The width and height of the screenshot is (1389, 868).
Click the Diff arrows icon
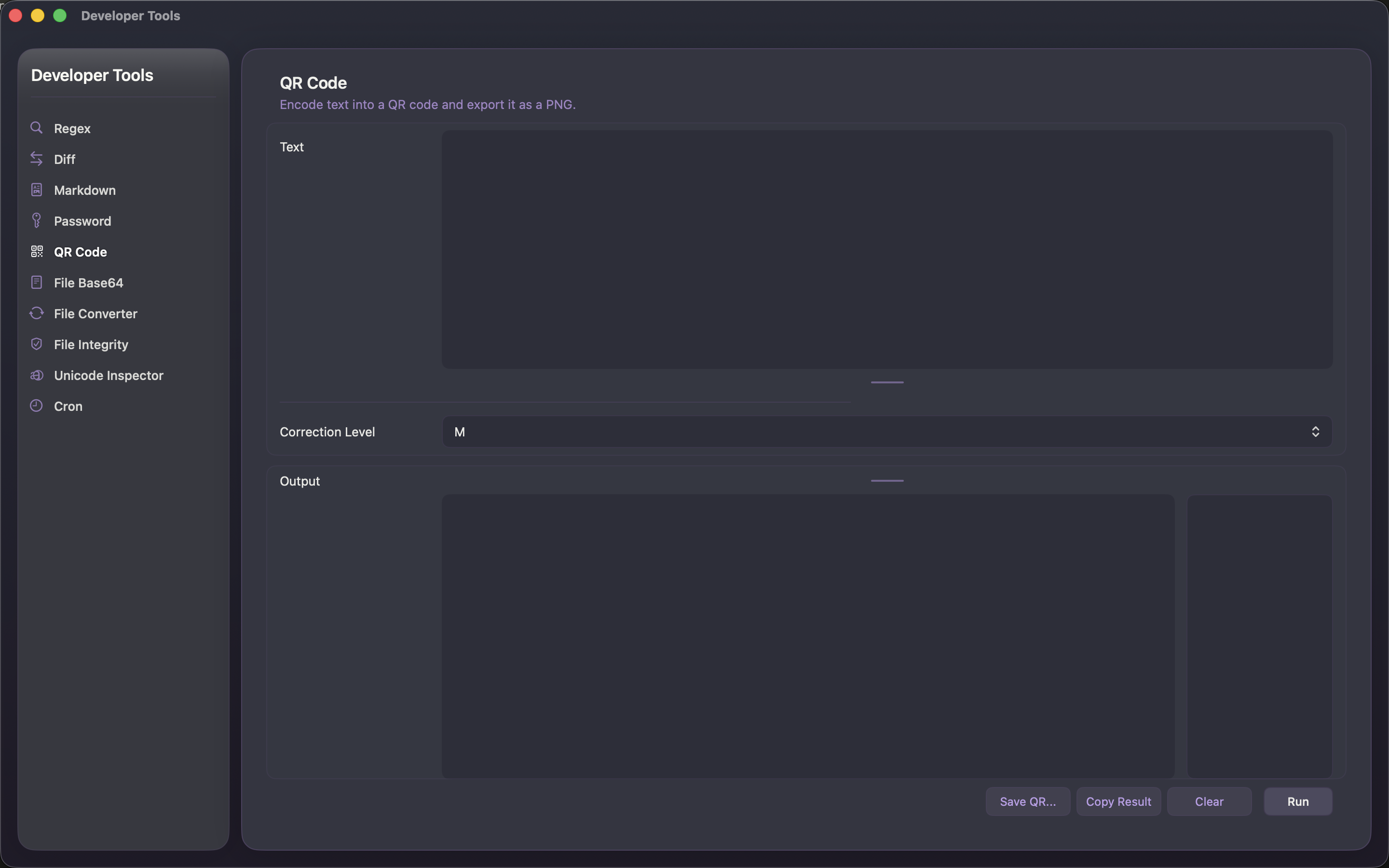tap(36, 159)
